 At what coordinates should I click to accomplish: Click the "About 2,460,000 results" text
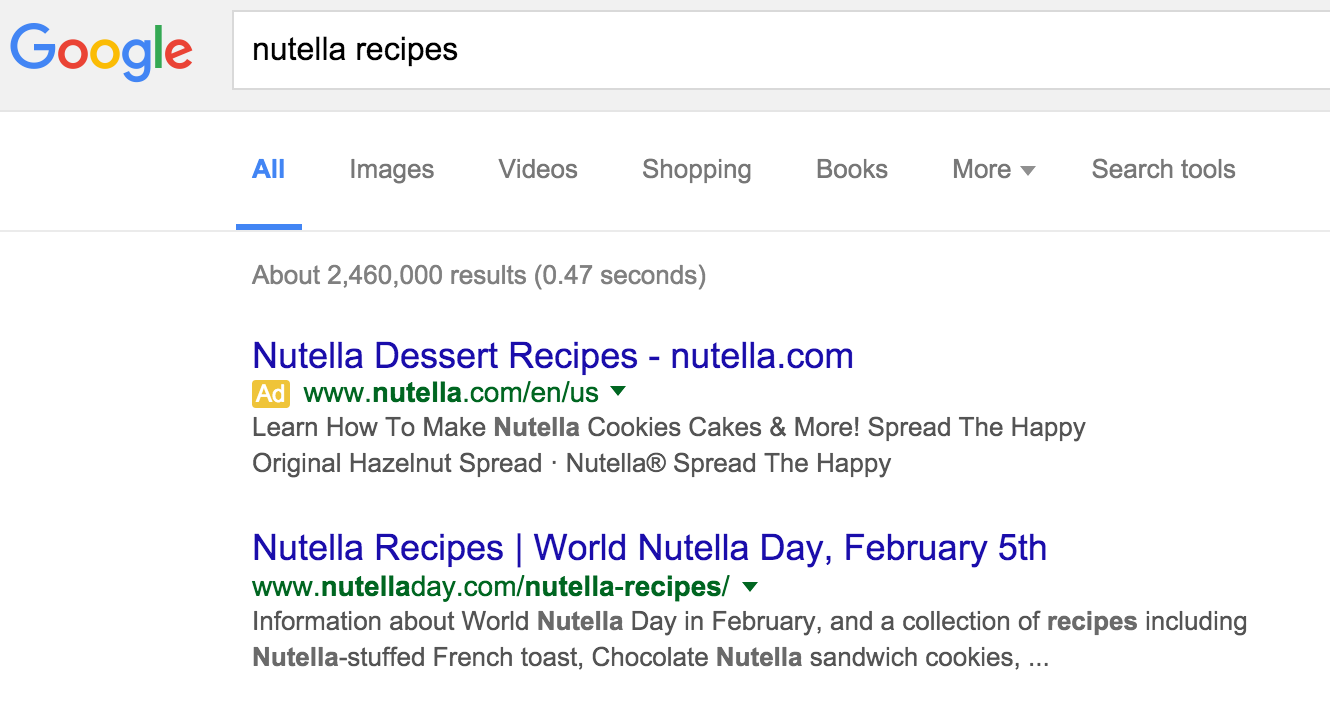tap(478, 275)
